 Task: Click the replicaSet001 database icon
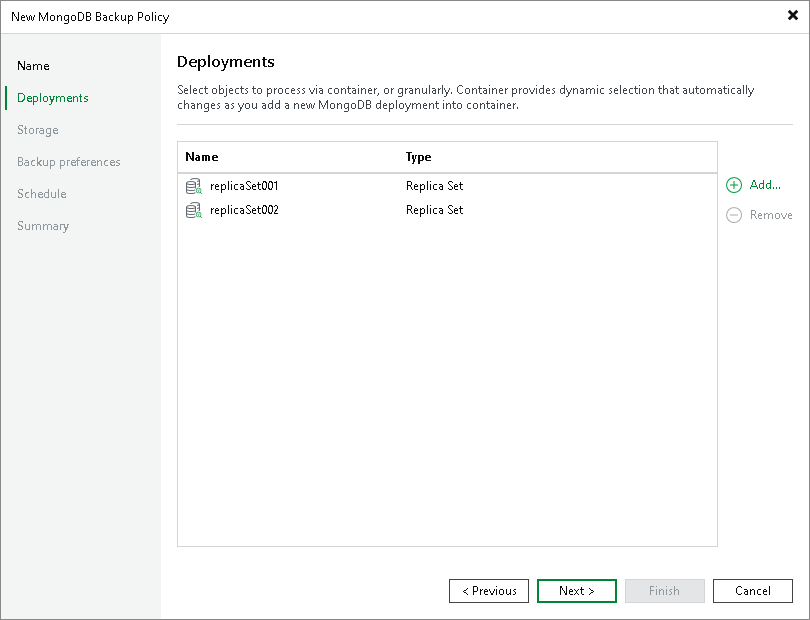[x=194, y=186]
